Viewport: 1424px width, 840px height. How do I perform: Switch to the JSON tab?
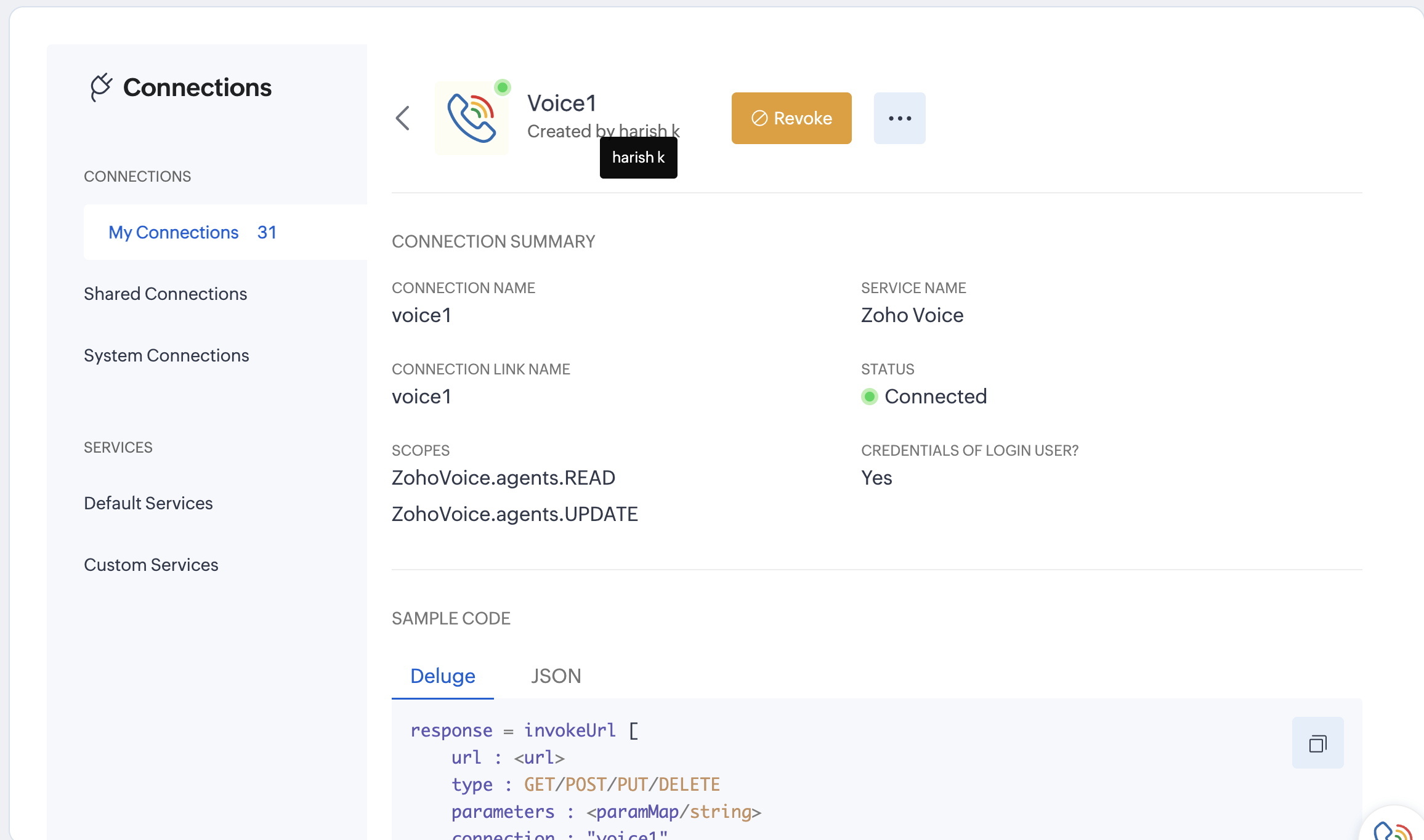556,676
